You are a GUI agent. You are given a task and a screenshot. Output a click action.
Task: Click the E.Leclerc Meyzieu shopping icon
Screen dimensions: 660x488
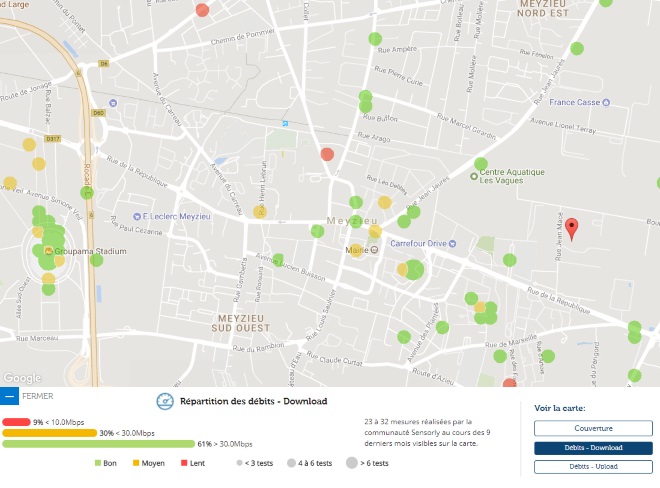(x=137, y=217)
